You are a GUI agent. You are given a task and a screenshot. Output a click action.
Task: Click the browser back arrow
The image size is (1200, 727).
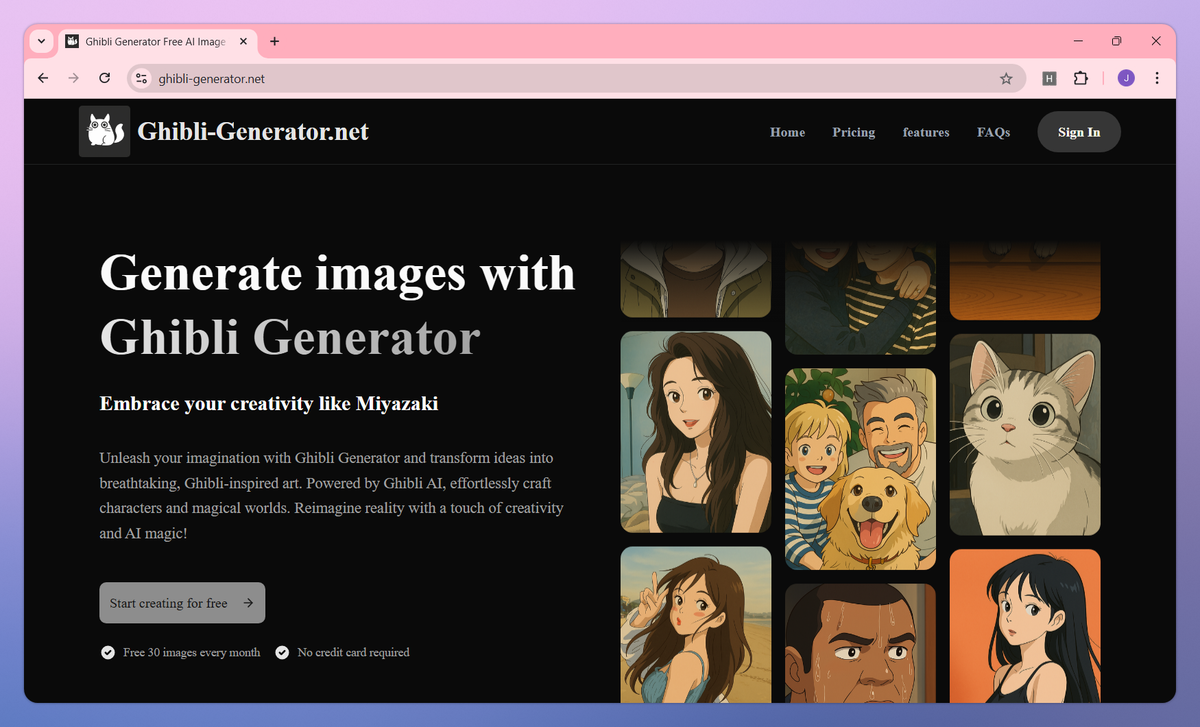point(42,78)
